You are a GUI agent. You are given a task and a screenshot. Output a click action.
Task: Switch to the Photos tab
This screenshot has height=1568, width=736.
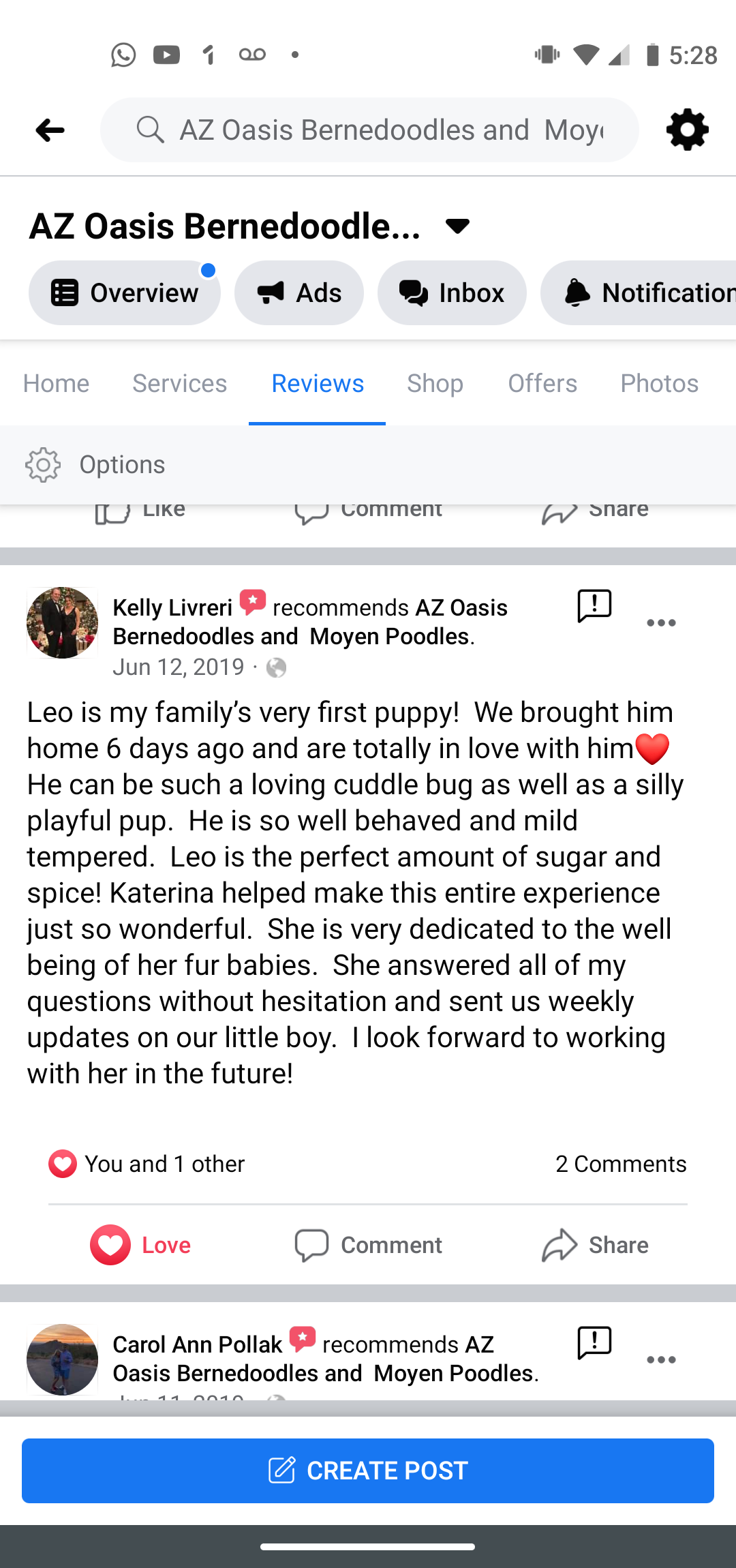659,384
